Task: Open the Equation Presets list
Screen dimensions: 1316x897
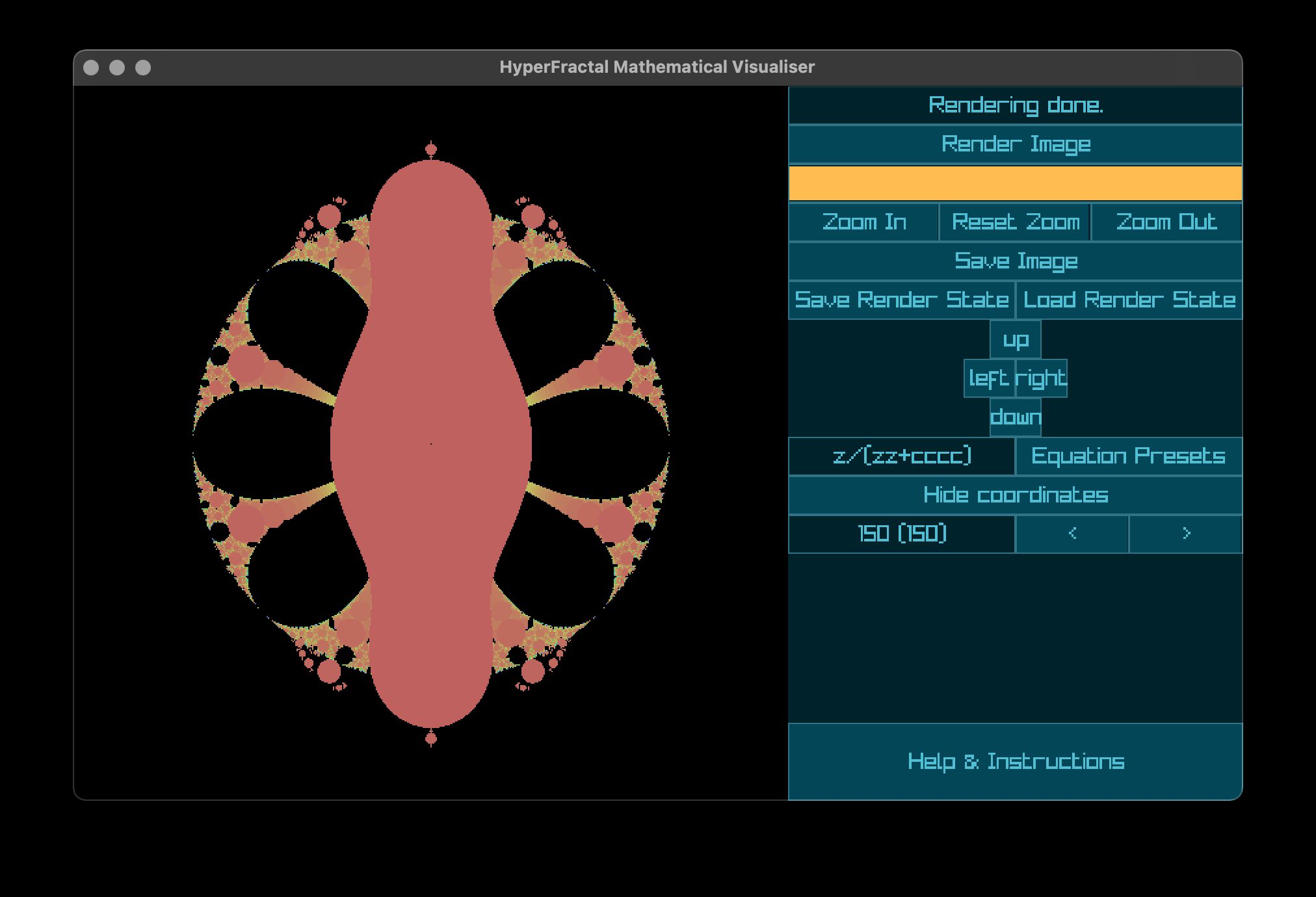Action: click(x=1129, y=456)
